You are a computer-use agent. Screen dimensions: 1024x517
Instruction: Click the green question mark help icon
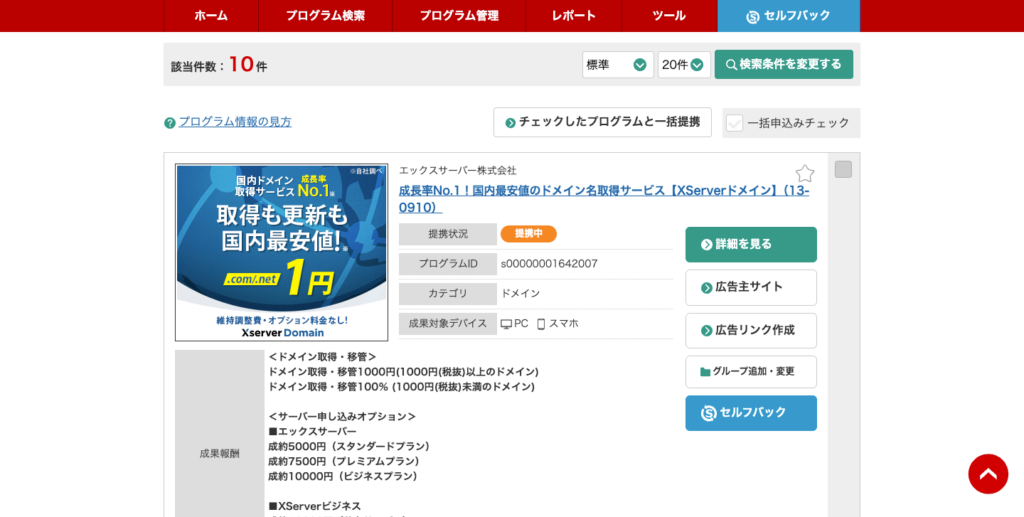tap(170, 123)
